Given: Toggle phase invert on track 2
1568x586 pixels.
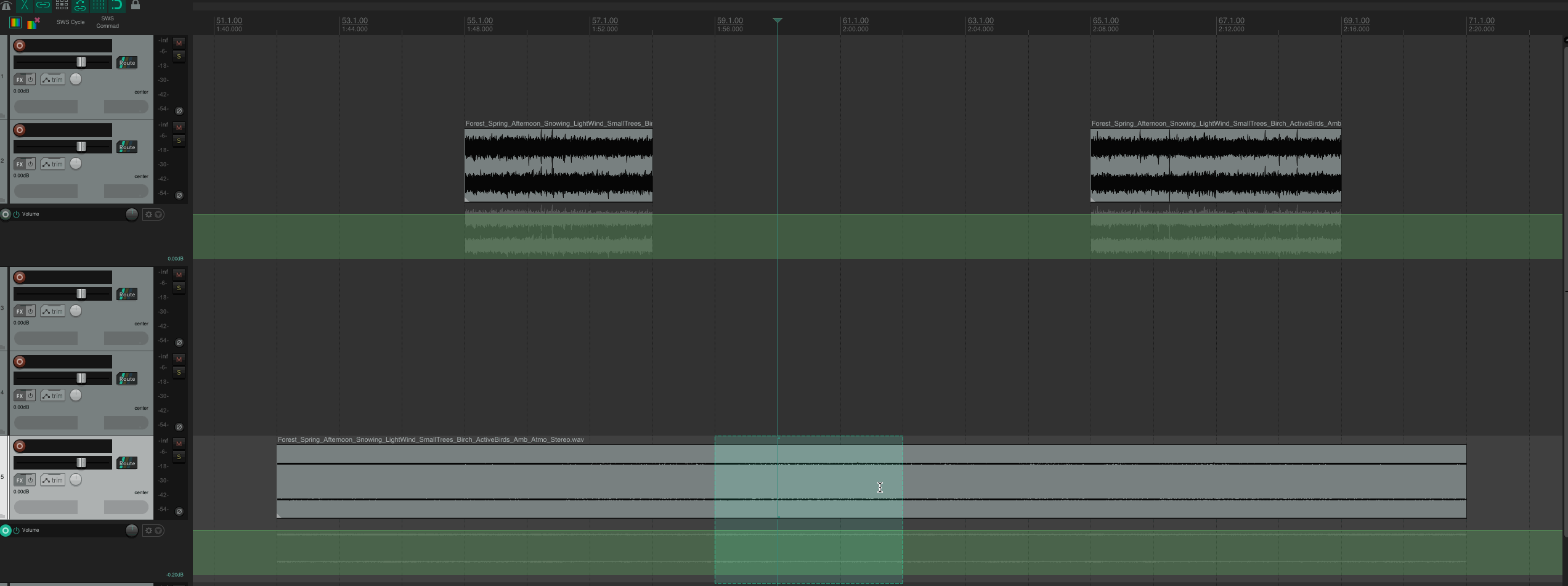Looking at the screenshot, I should point(179,195).
